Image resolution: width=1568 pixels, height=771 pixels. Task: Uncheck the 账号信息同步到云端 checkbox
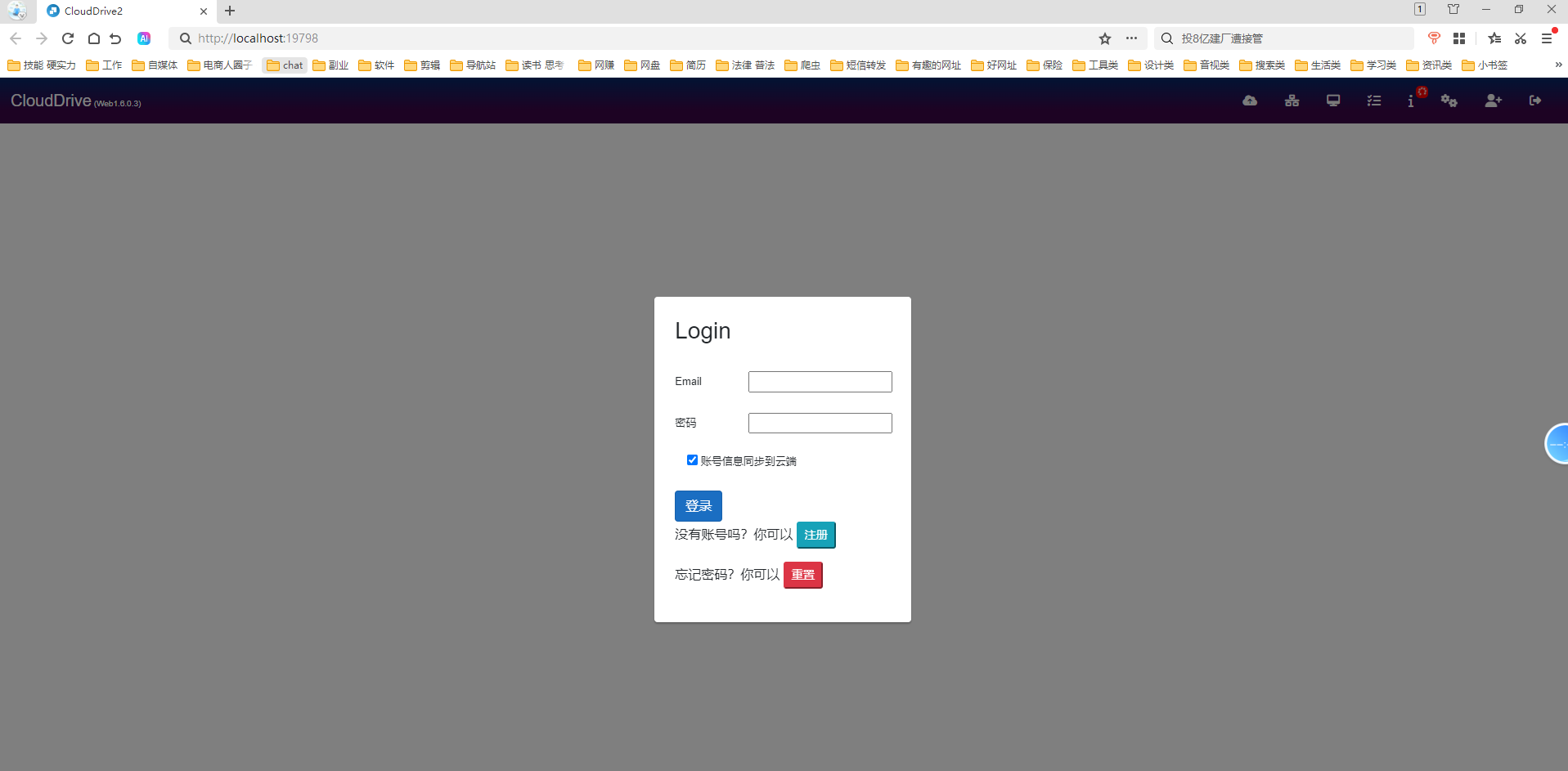(692, 460)
